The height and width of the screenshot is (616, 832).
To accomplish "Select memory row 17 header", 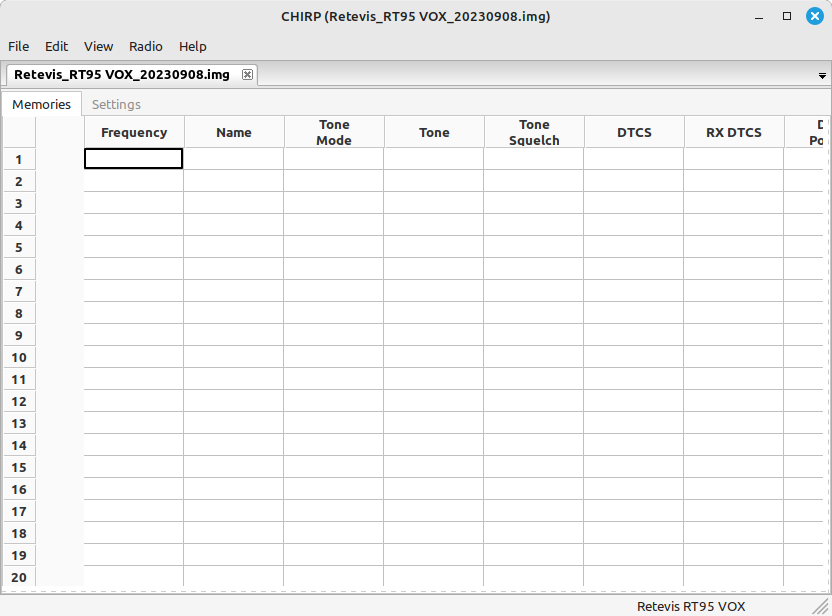I will click(x=19, y=511).
